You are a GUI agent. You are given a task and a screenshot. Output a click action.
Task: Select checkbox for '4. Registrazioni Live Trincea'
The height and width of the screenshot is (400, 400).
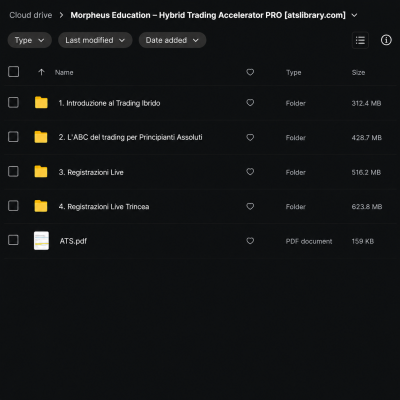(x=13, y=206)
